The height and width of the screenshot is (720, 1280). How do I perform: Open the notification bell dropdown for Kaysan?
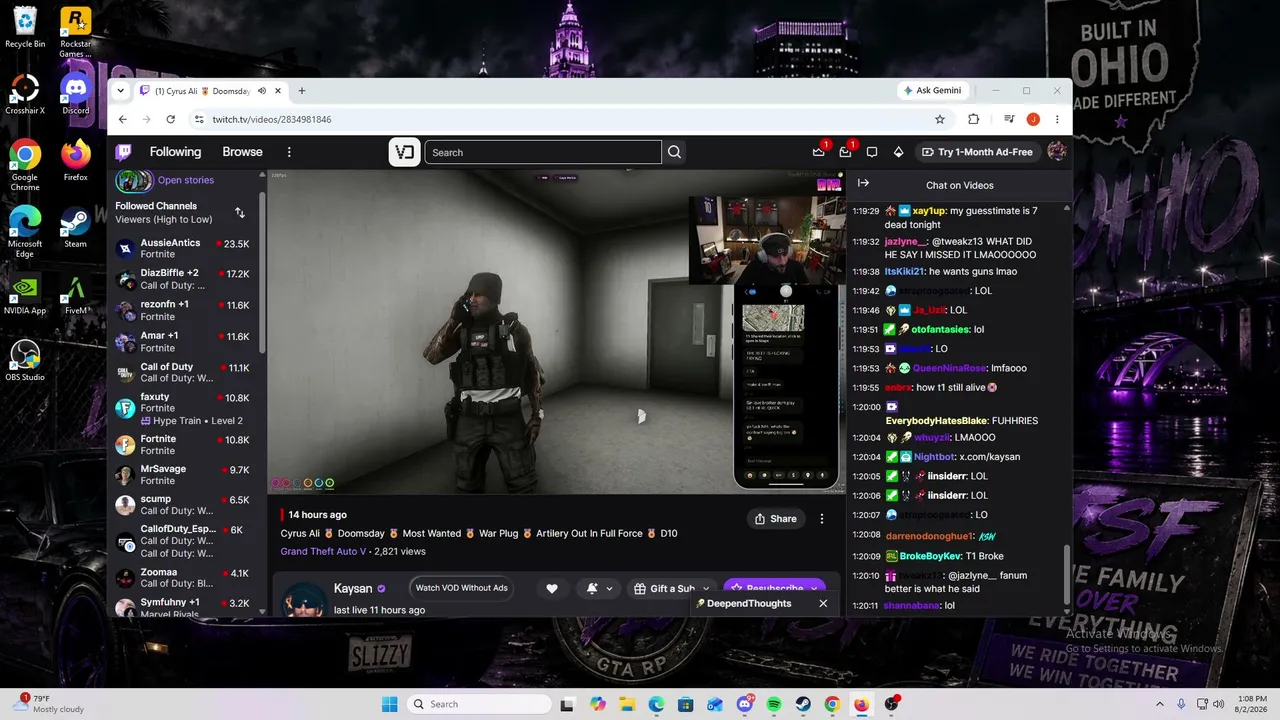598,589
